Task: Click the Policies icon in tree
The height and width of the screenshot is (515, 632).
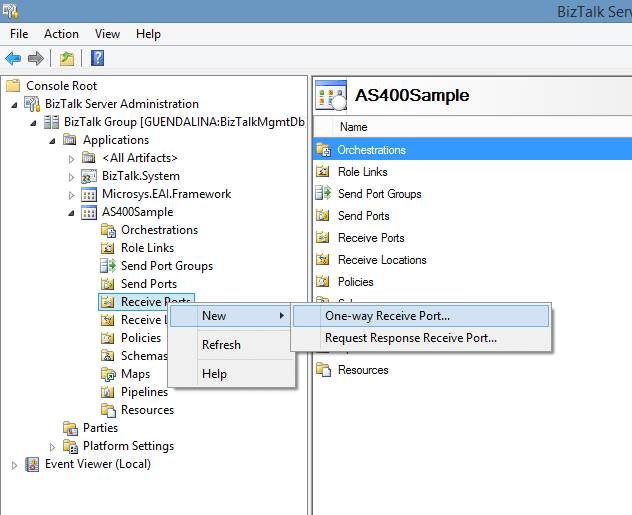Action: [107, 338]
